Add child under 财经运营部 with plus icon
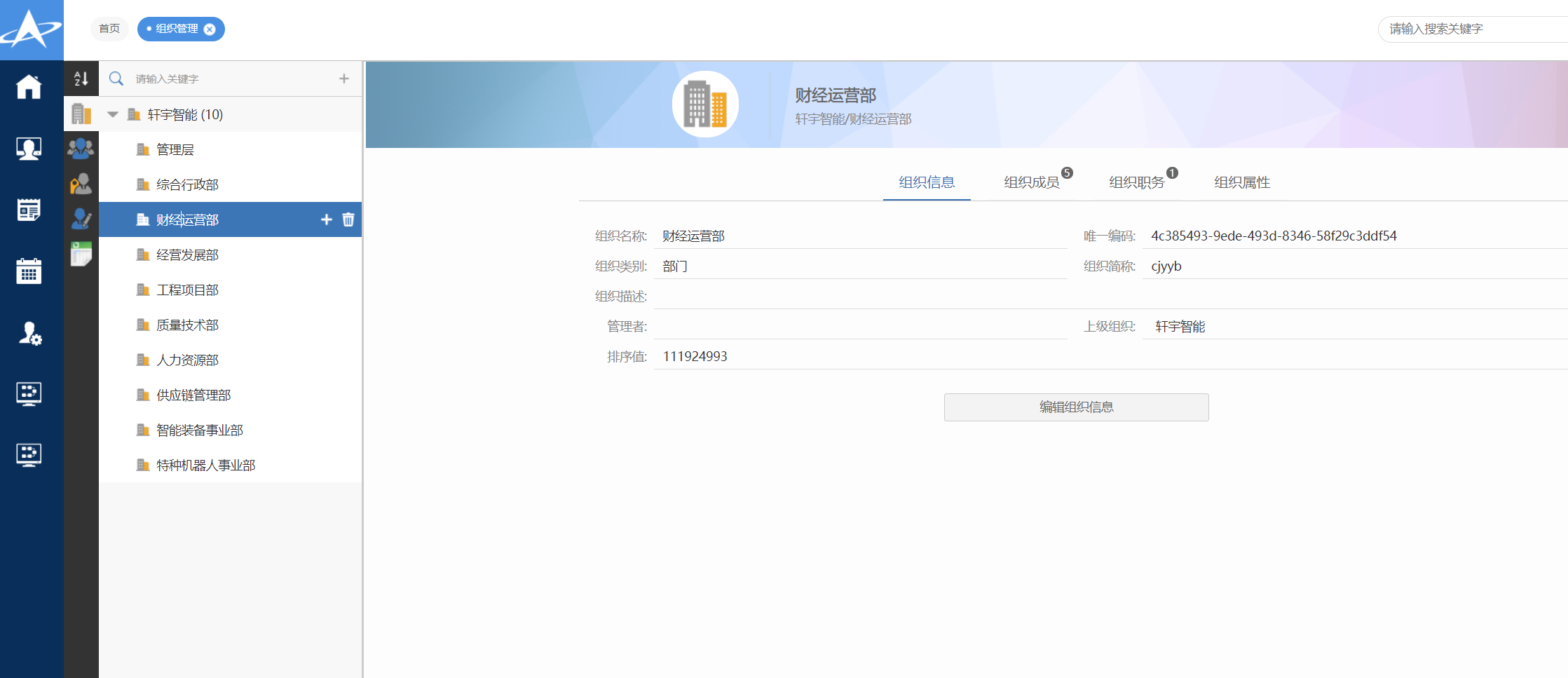The height and width of the screenshot is (678, 1568). pos(327,219)
